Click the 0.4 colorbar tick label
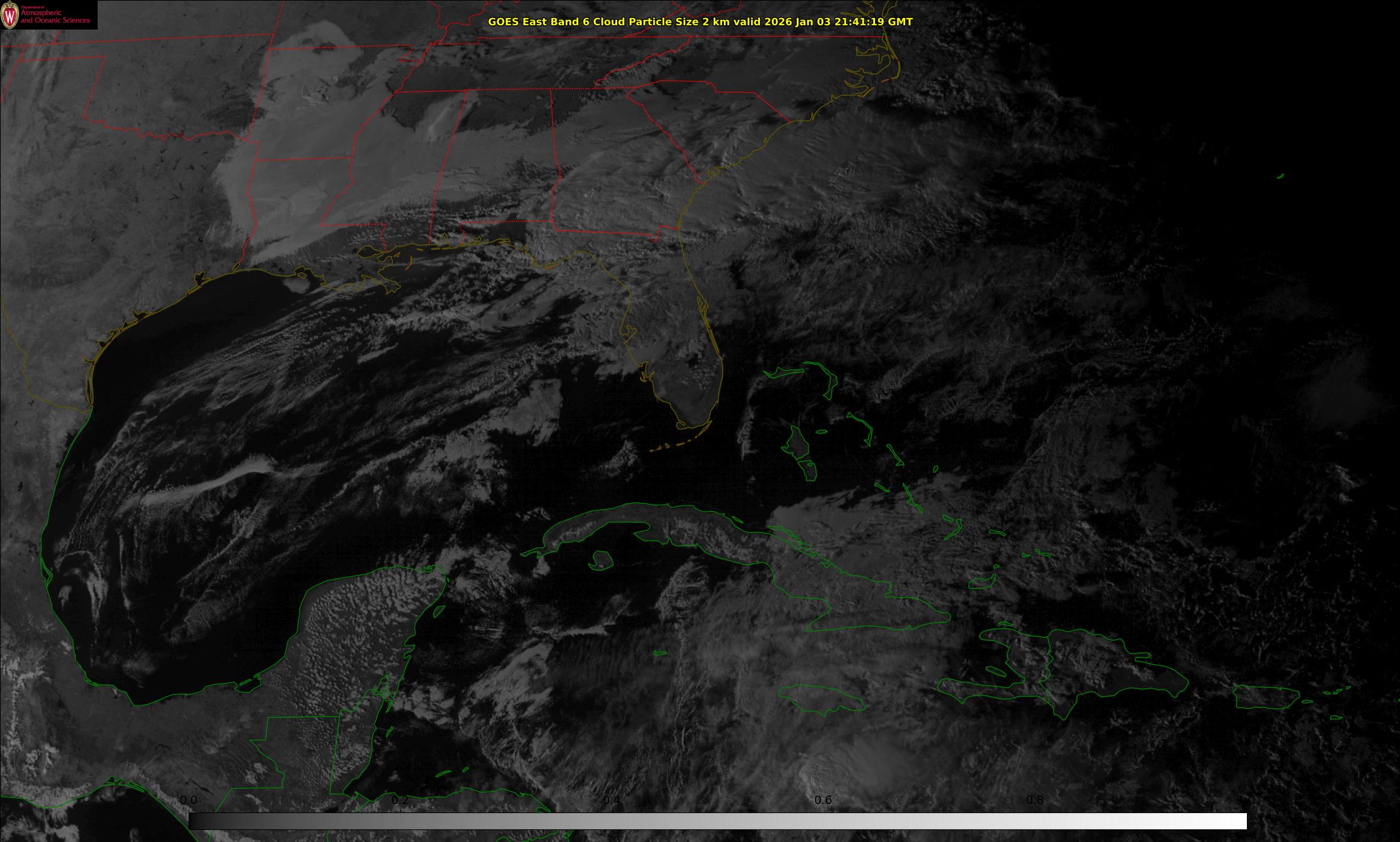 coord(611,800)
